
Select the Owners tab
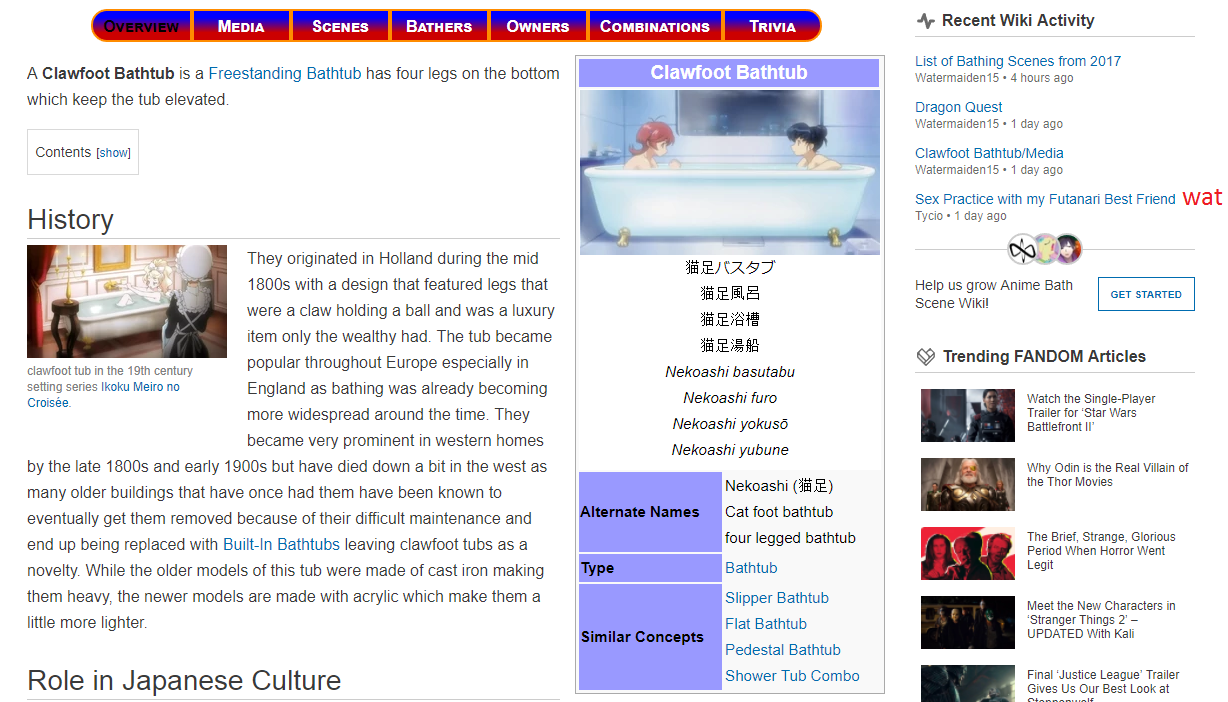538,26
